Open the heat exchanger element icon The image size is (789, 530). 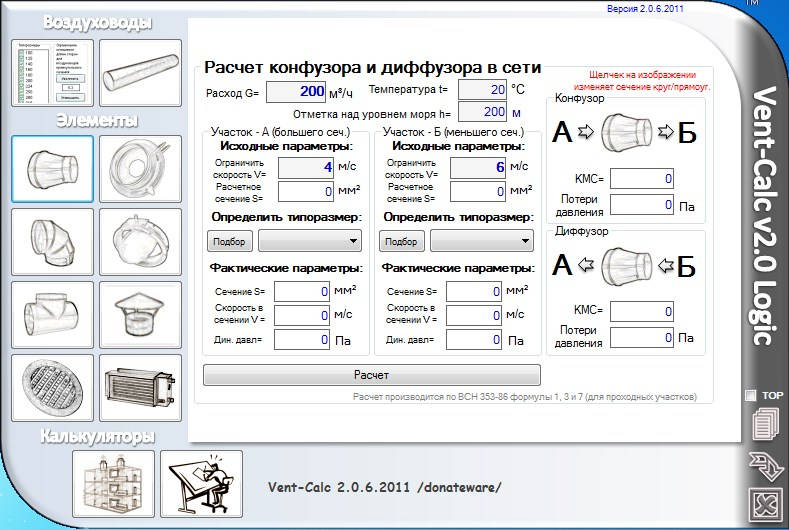click(141, 387)
